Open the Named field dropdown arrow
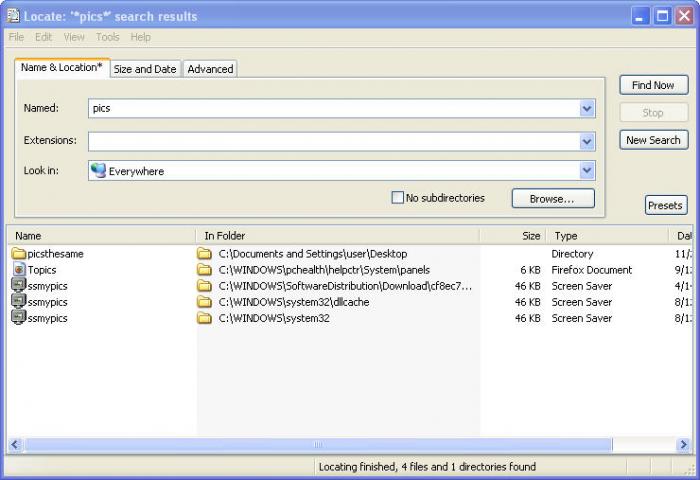Image resolution: width=700 pixels, height=480 pixels. click(587, 108)
